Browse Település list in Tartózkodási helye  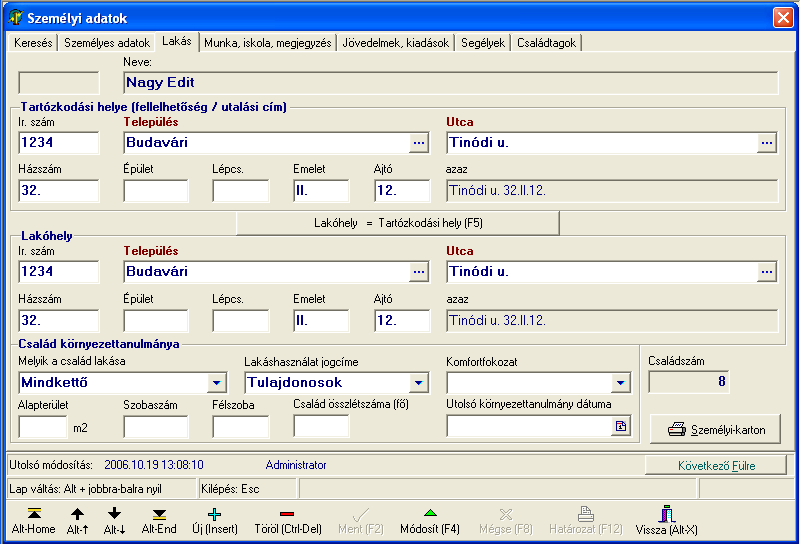(x=419, y=143)
